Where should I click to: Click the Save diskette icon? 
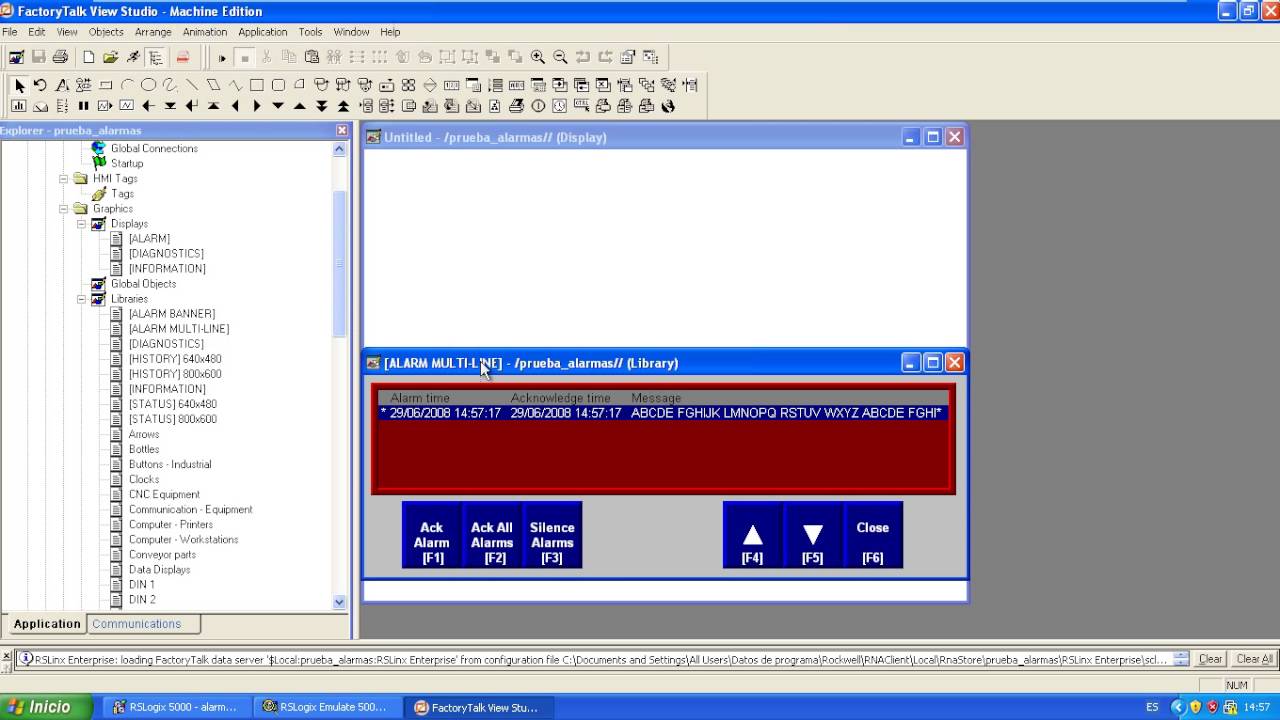38,57
